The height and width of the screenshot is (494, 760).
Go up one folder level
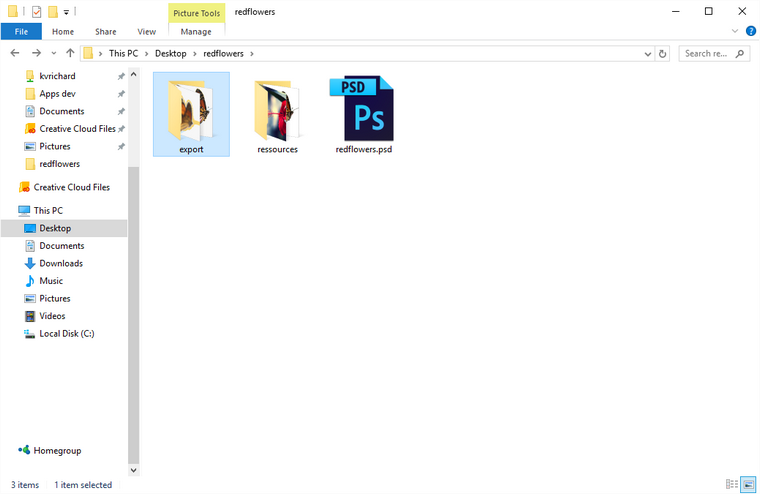(x=70, y=53)
